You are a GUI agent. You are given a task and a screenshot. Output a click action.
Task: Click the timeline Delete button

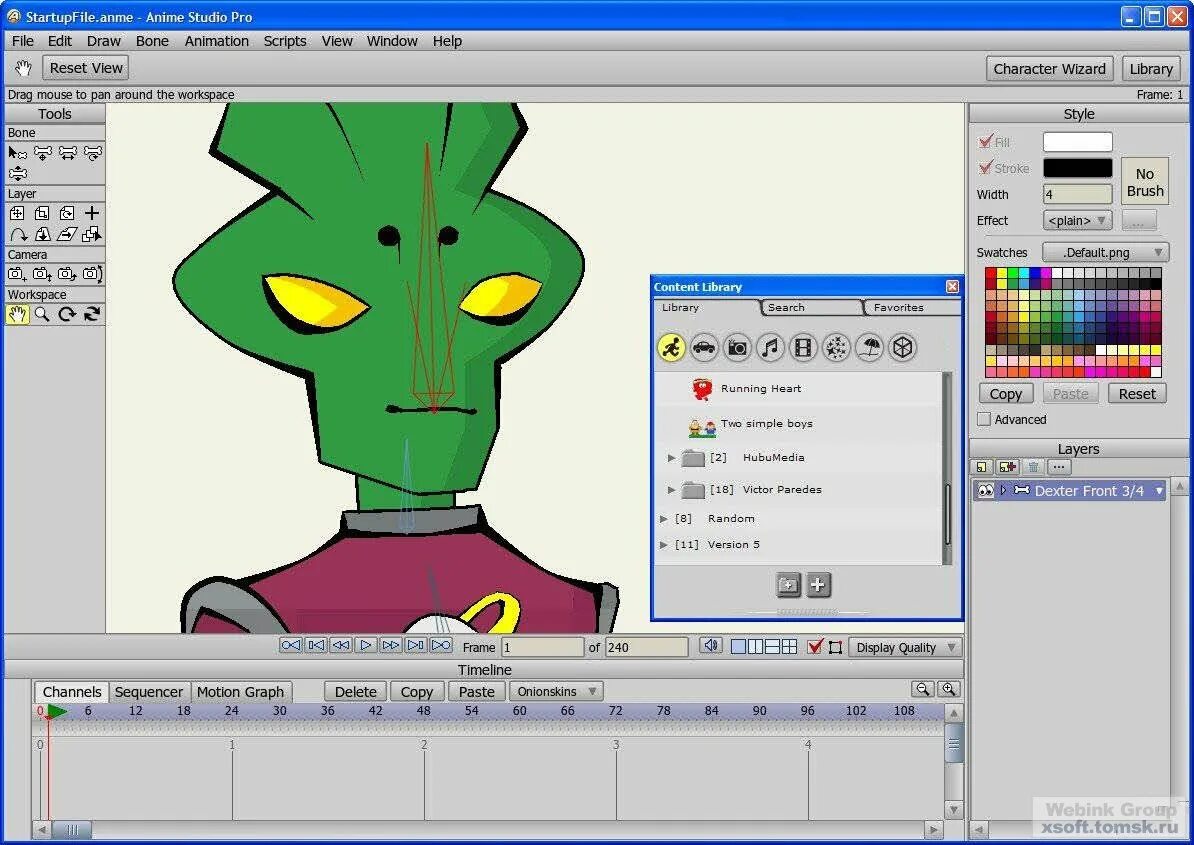point(356,691)
